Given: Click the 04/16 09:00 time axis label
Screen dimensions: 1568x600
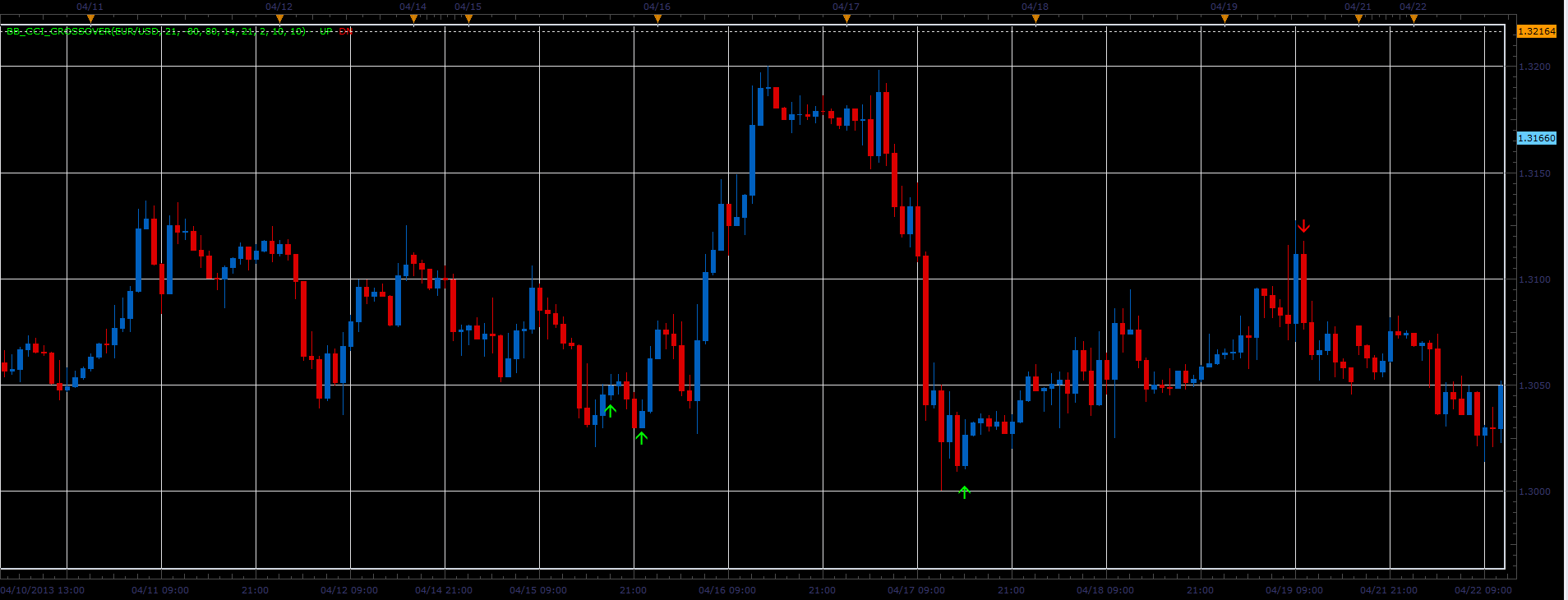Looking at the screenshot, I should pos(727,590).
